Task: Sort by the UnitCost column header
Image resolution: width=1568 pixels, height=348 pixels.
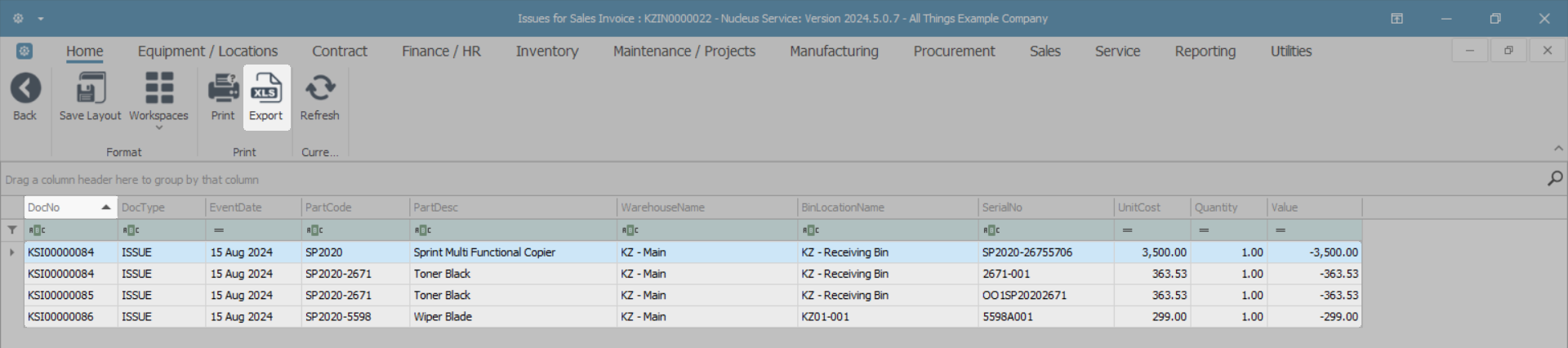Action: pos(1151,207)
